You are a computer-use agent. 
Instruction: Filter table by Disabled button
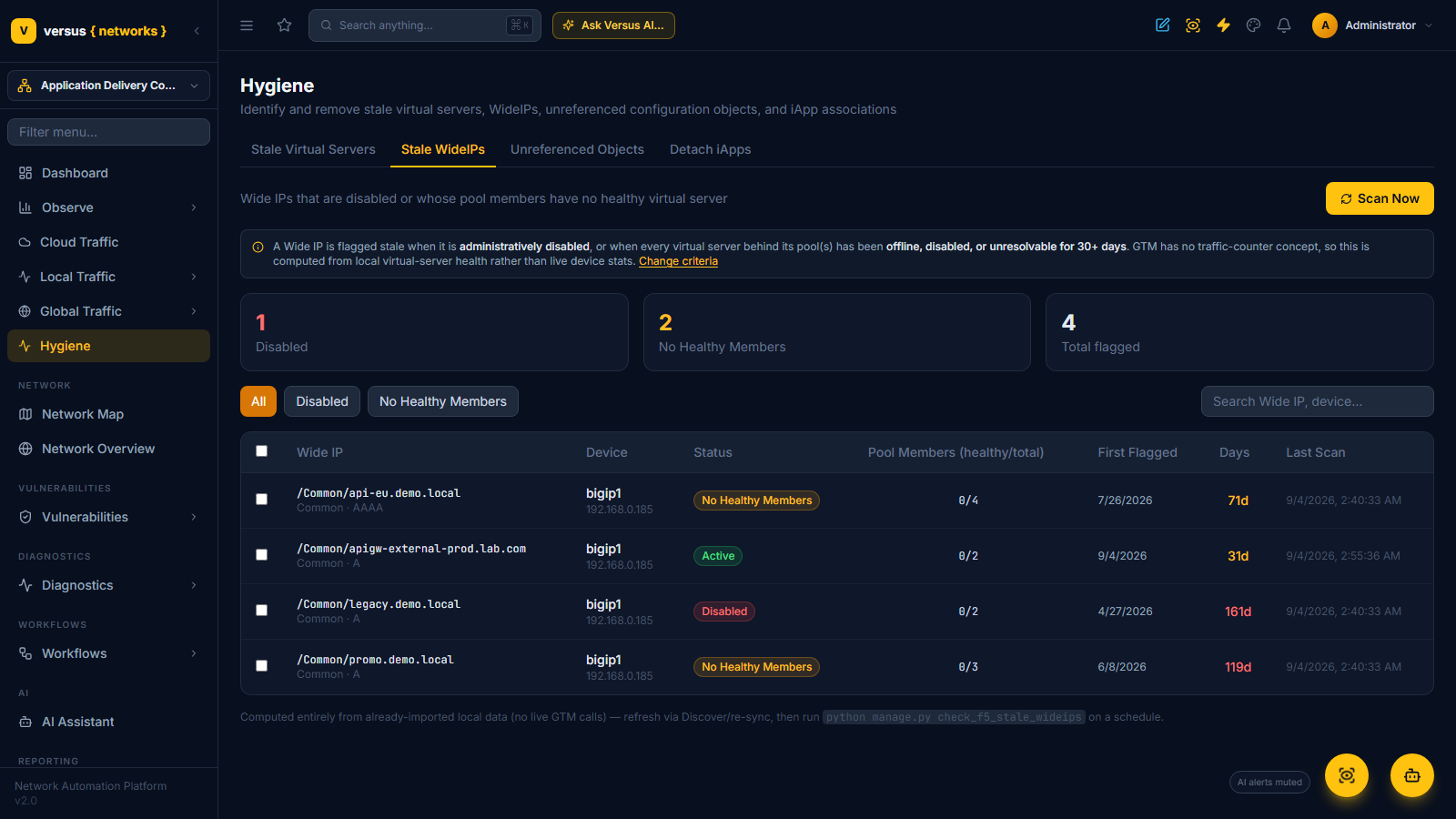click(x=322, y=401)
